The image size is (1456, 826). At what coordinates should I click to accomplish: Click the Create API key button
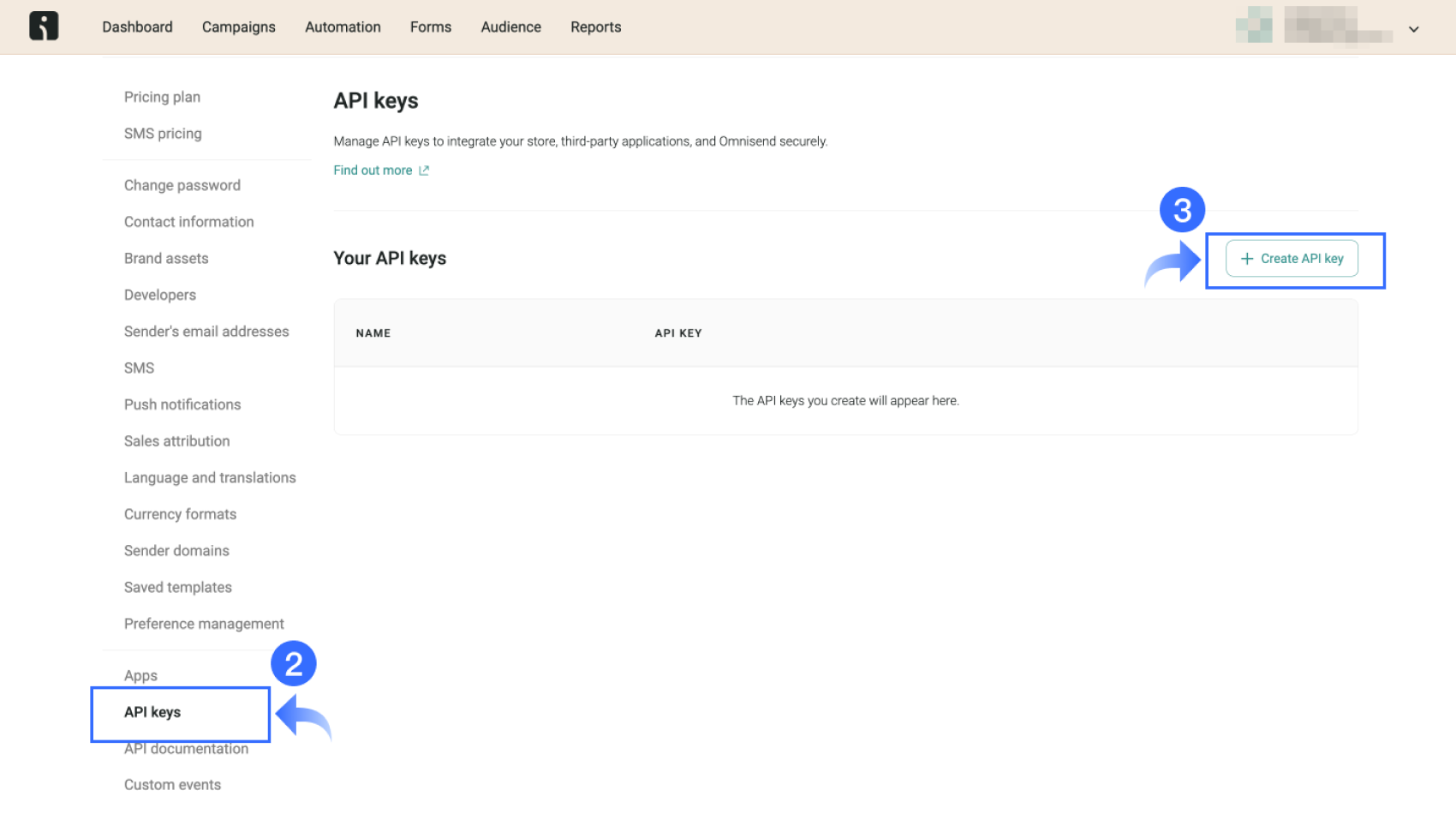[1292, 258]
